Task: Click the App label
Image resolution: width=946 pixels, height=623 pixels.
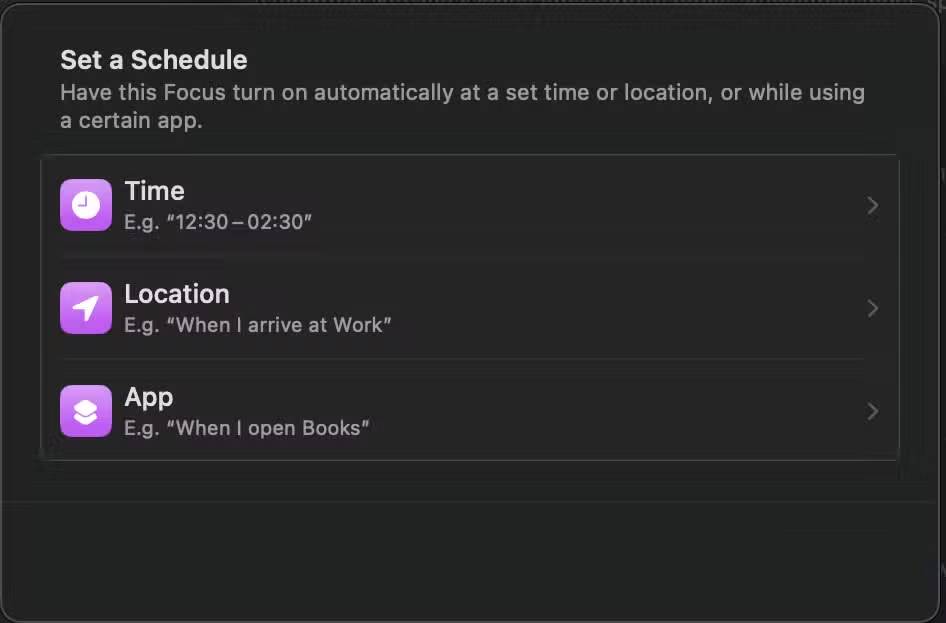Action: click(x=148, y=396)
